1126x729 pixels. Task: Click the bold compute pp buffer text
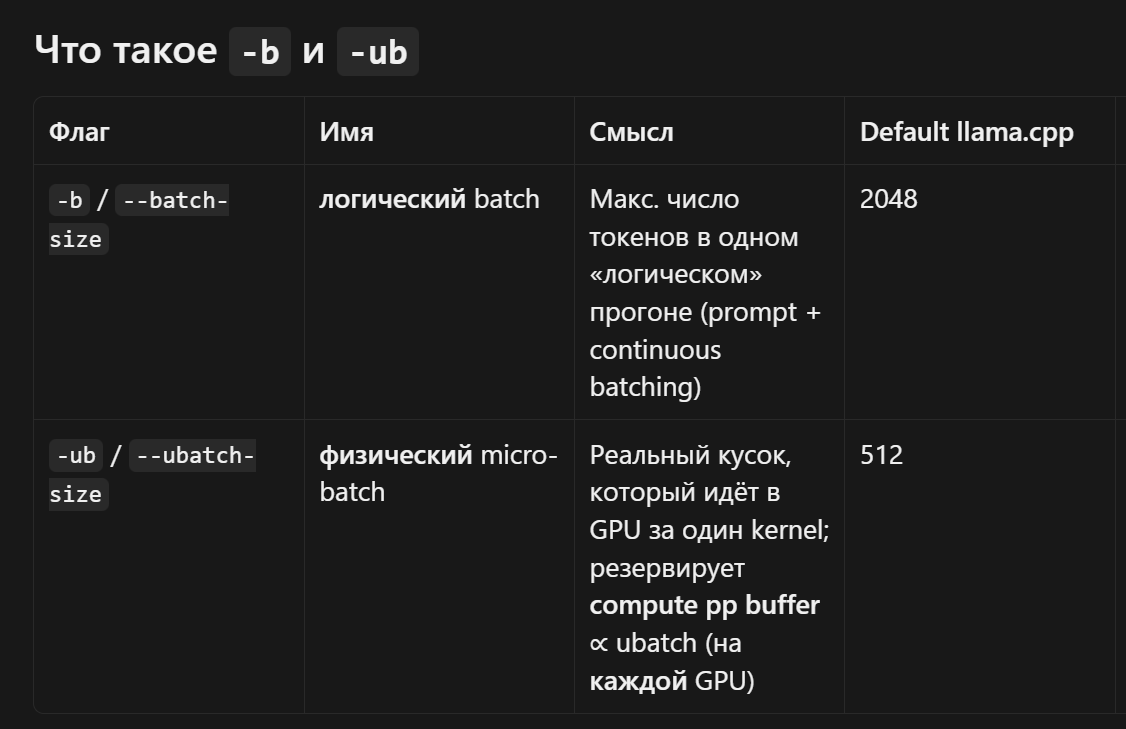click(704, 605)
